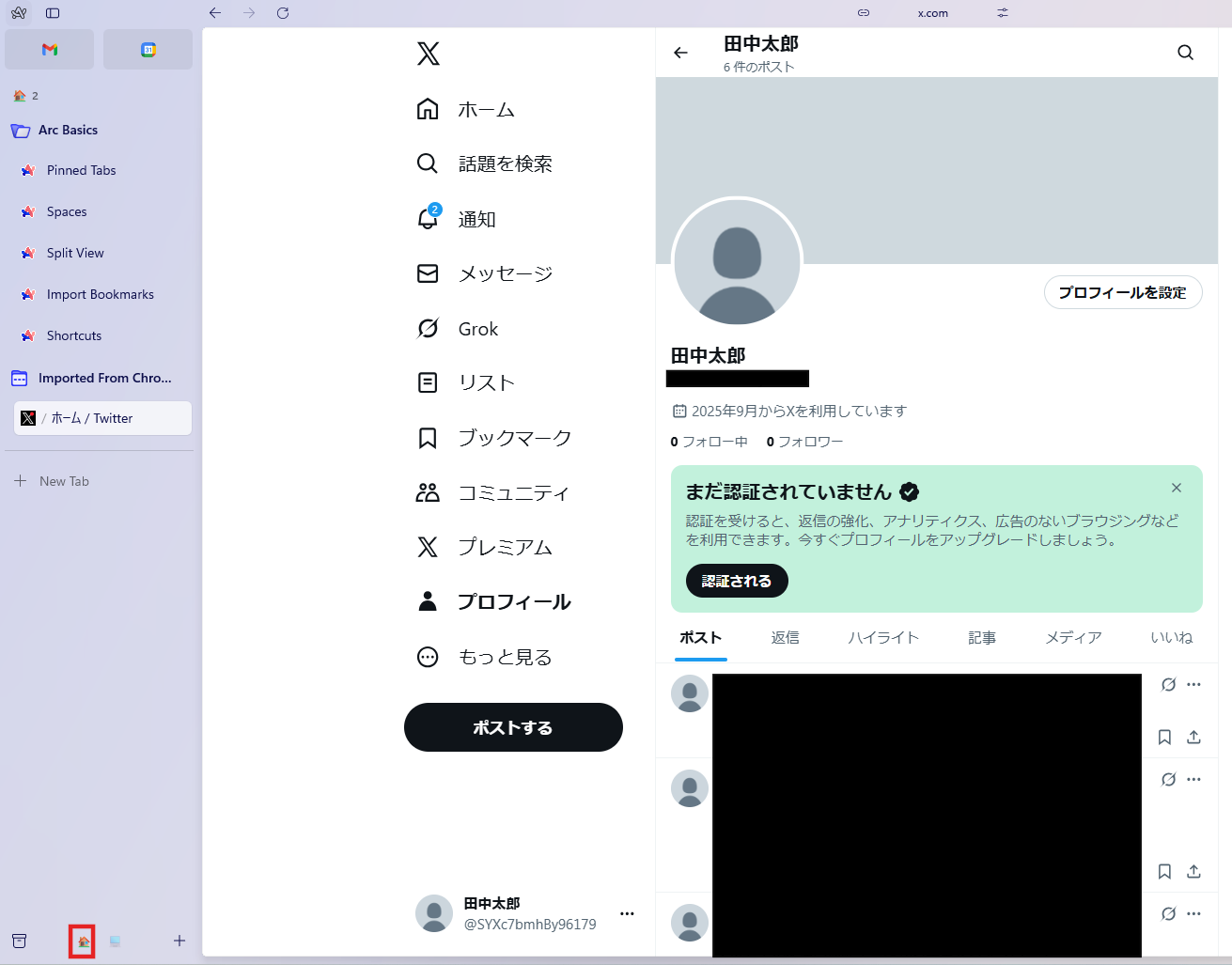The height and width of the screenshot is (965, 1232).
Task: Click the ポストする button
Action: (513, 727)
